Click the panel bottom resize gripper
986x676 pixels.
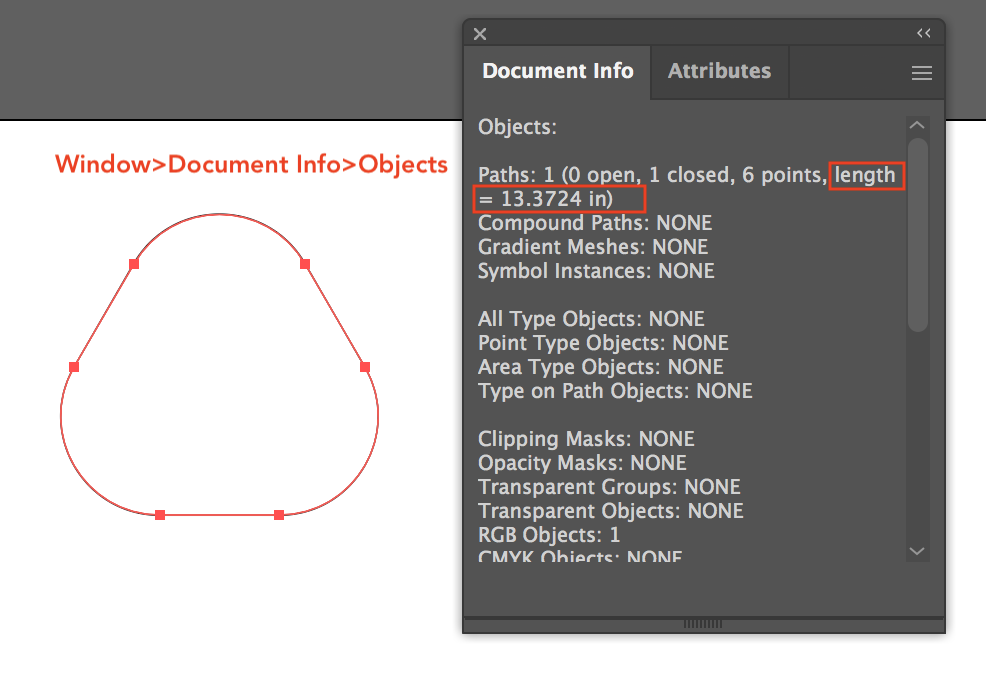point(702,624)
